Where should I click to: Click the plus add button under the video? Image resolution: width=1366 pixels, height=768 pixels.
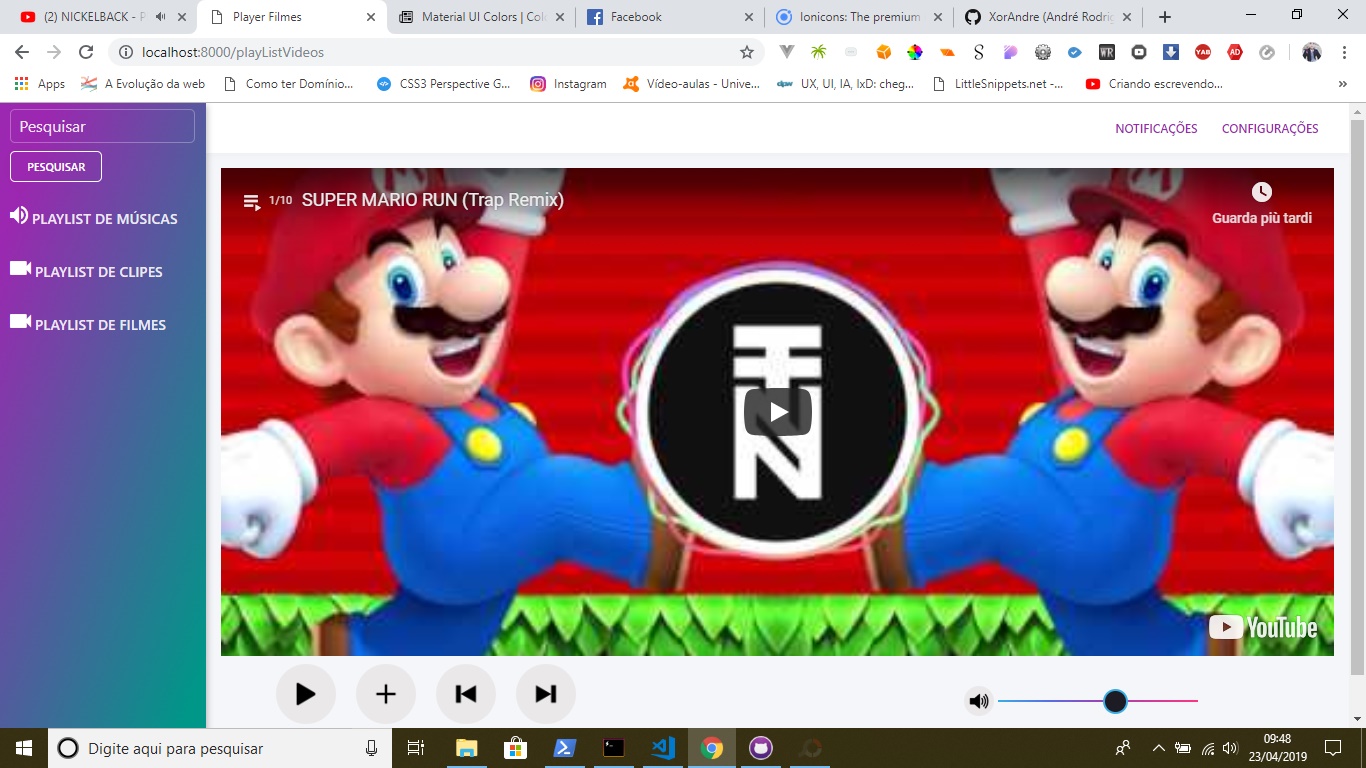pos(386,694)
